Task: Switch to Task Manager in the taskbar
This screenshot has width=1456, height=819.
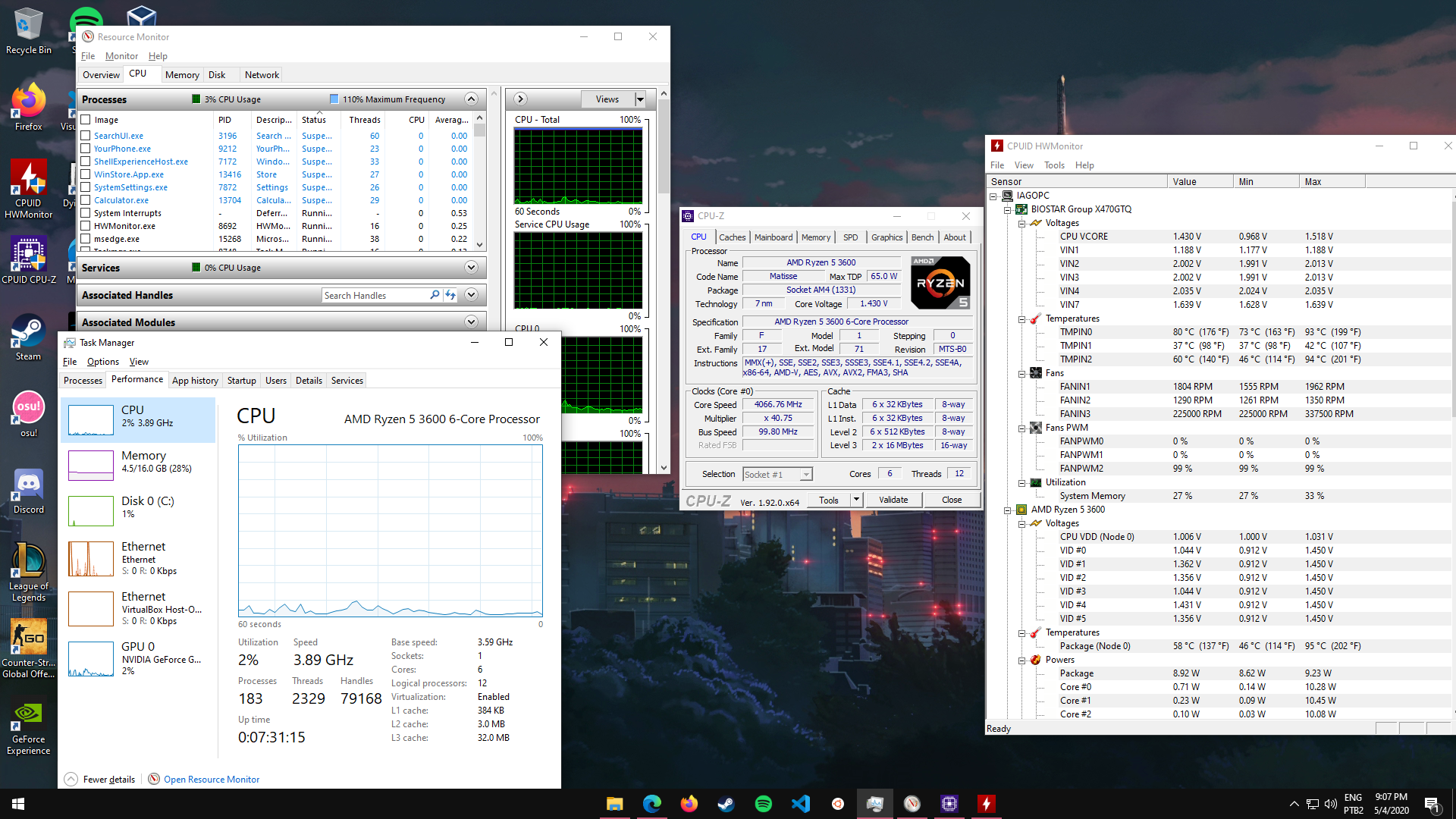Action: click(x=874, y=804)
